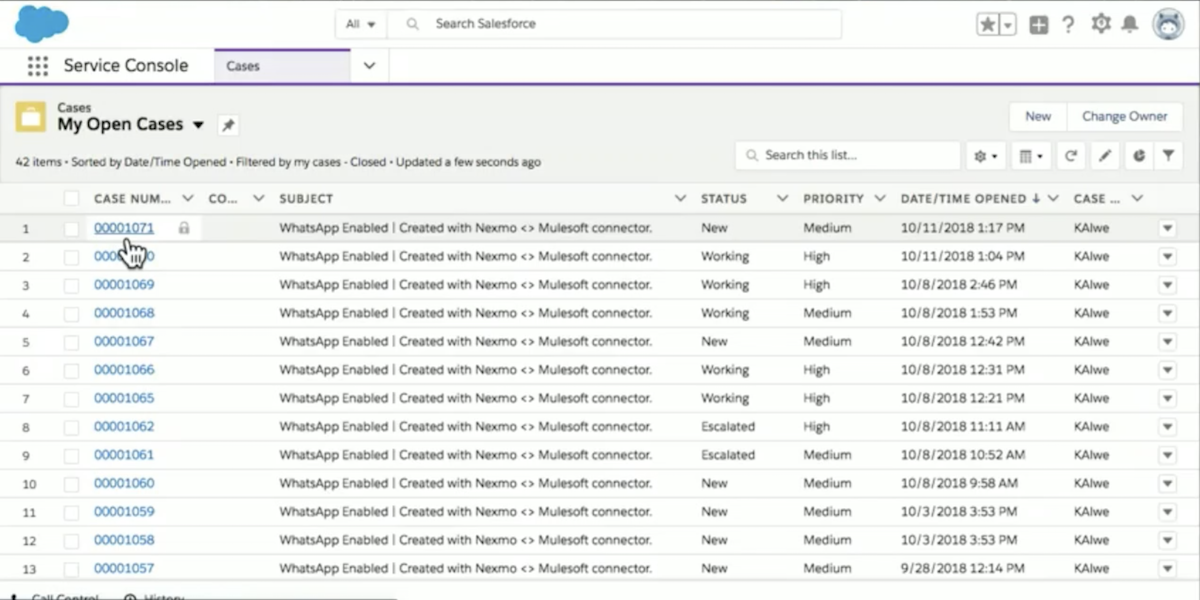Open the display as table dropdown

(x=1030, y=156)
